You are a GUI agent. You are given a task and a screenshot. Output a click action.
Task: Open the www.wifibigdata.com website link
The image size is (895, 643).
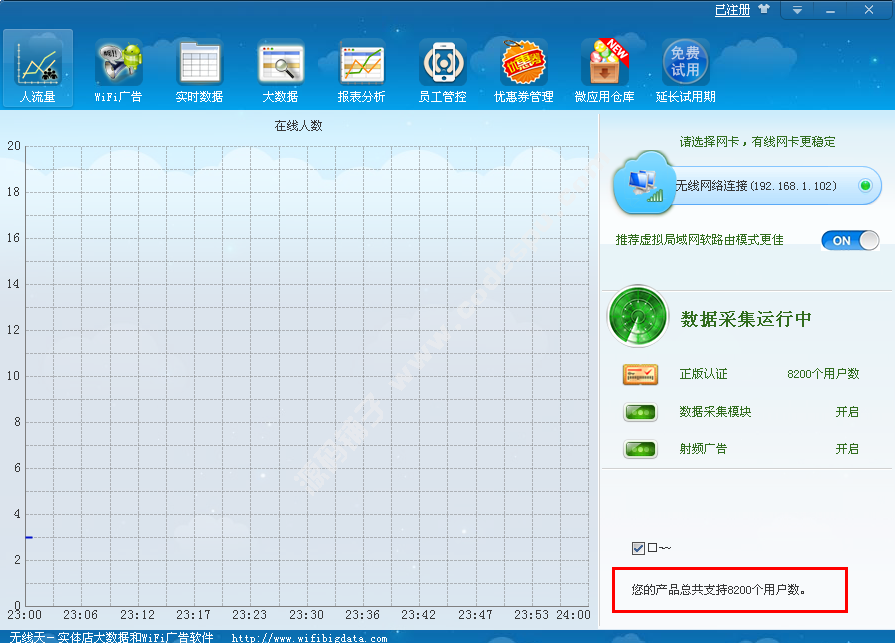309,637
